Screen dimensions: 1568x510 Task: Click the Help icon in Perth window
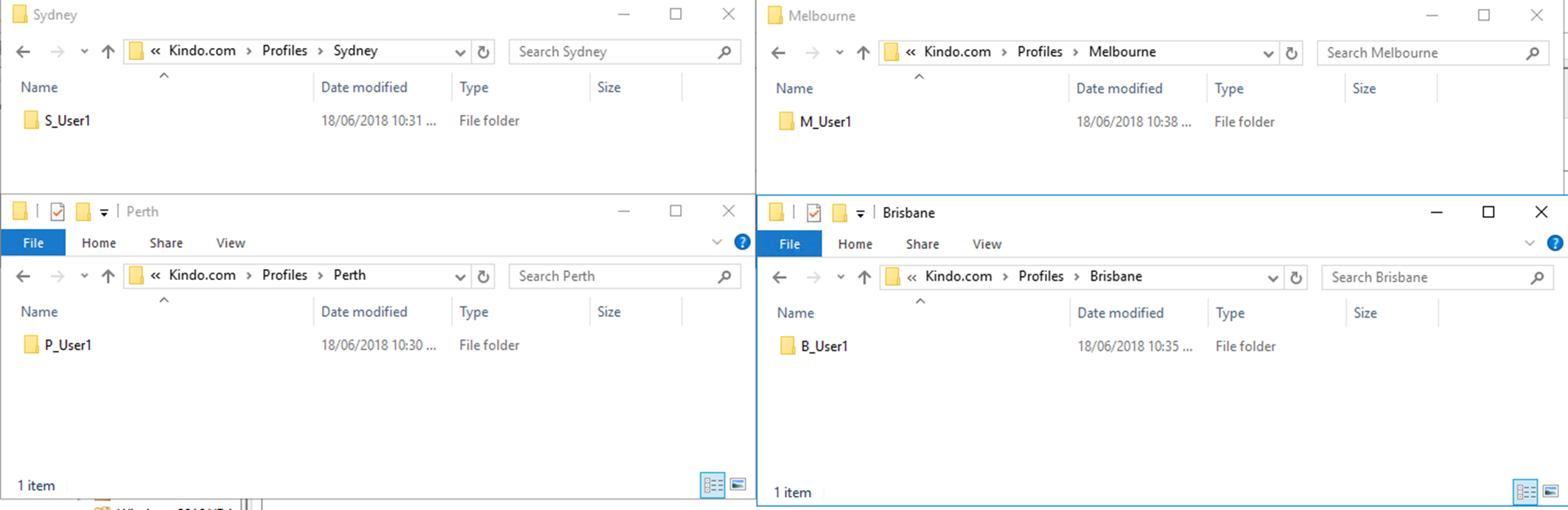(x=742, y=242)
